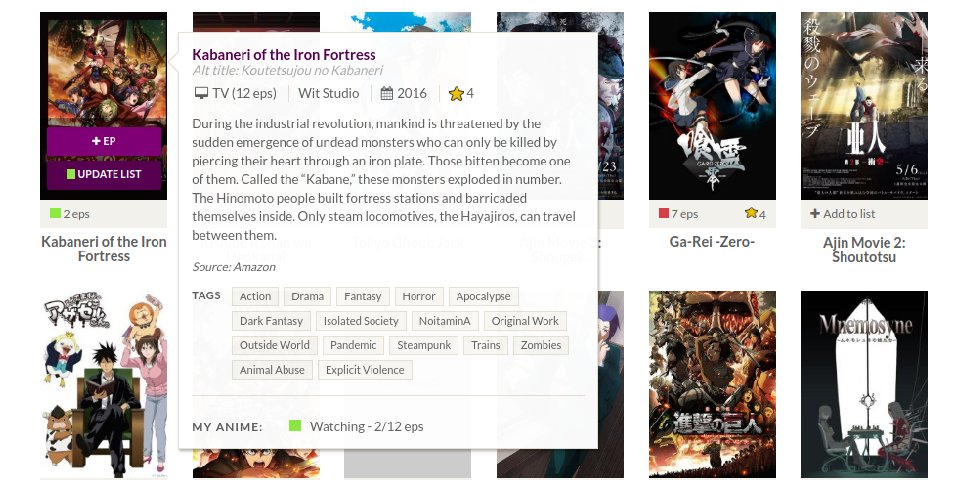Open Kabaneri of the Iron Fortress tooltip title link
Viewport: 956px width, 480px height.
tap(284, 55)
